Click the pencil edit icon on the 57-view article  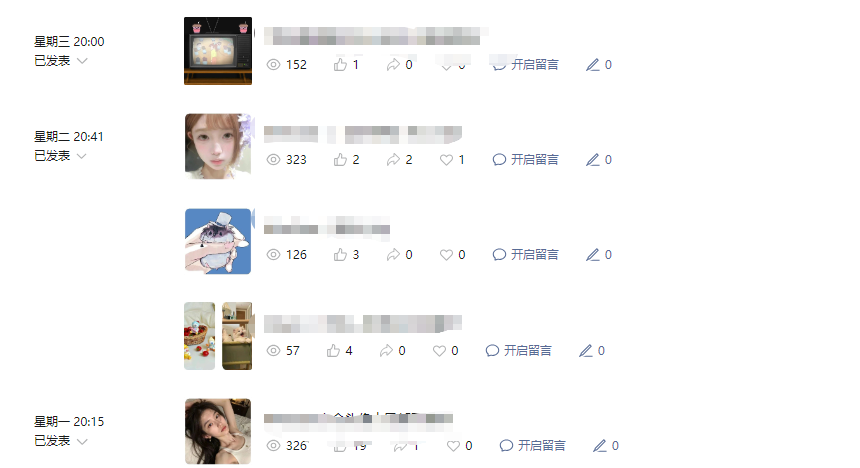tap(585, 351)
